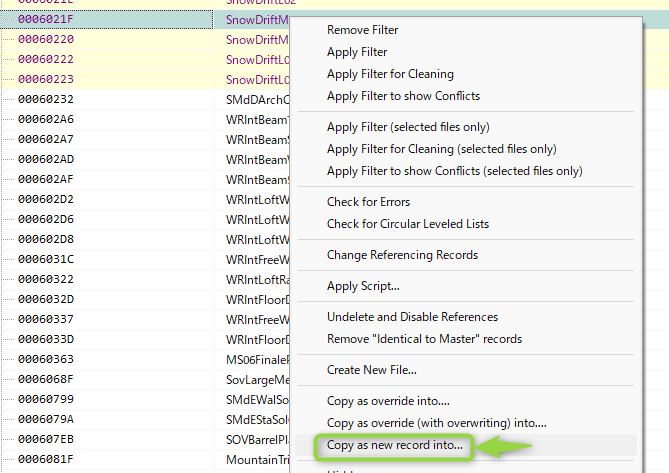
Task: Select record row 00060232
Action: coord(46,99)
